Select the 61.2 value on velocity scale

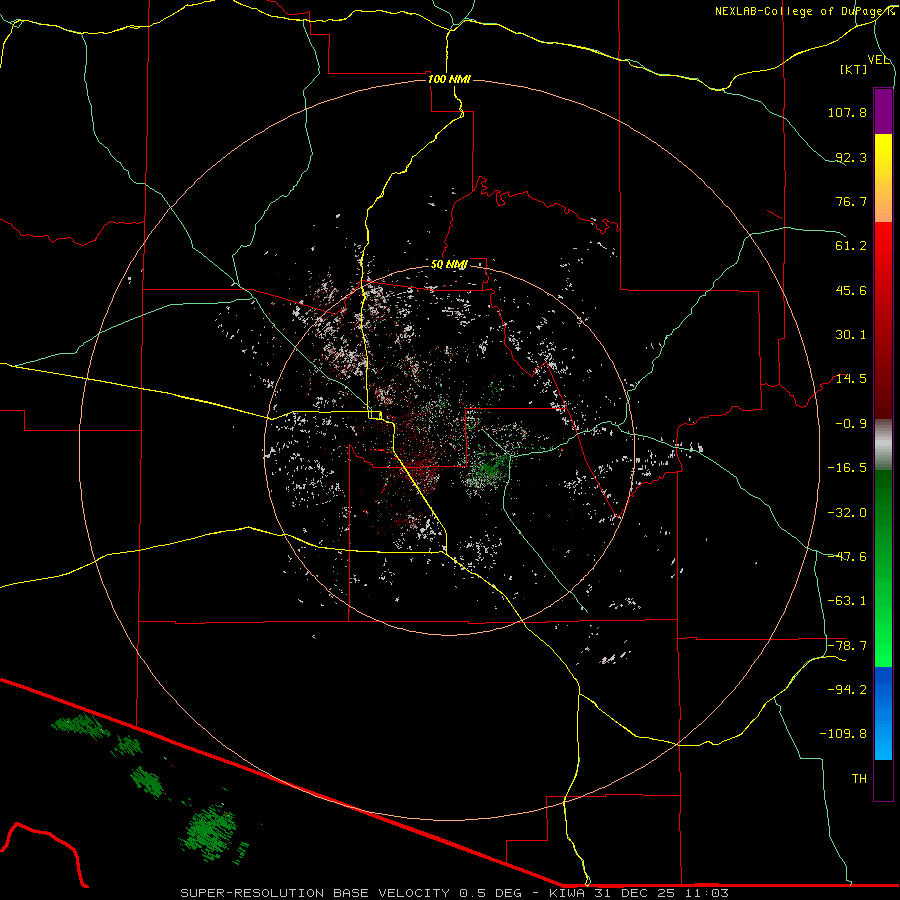coord(851,246)
